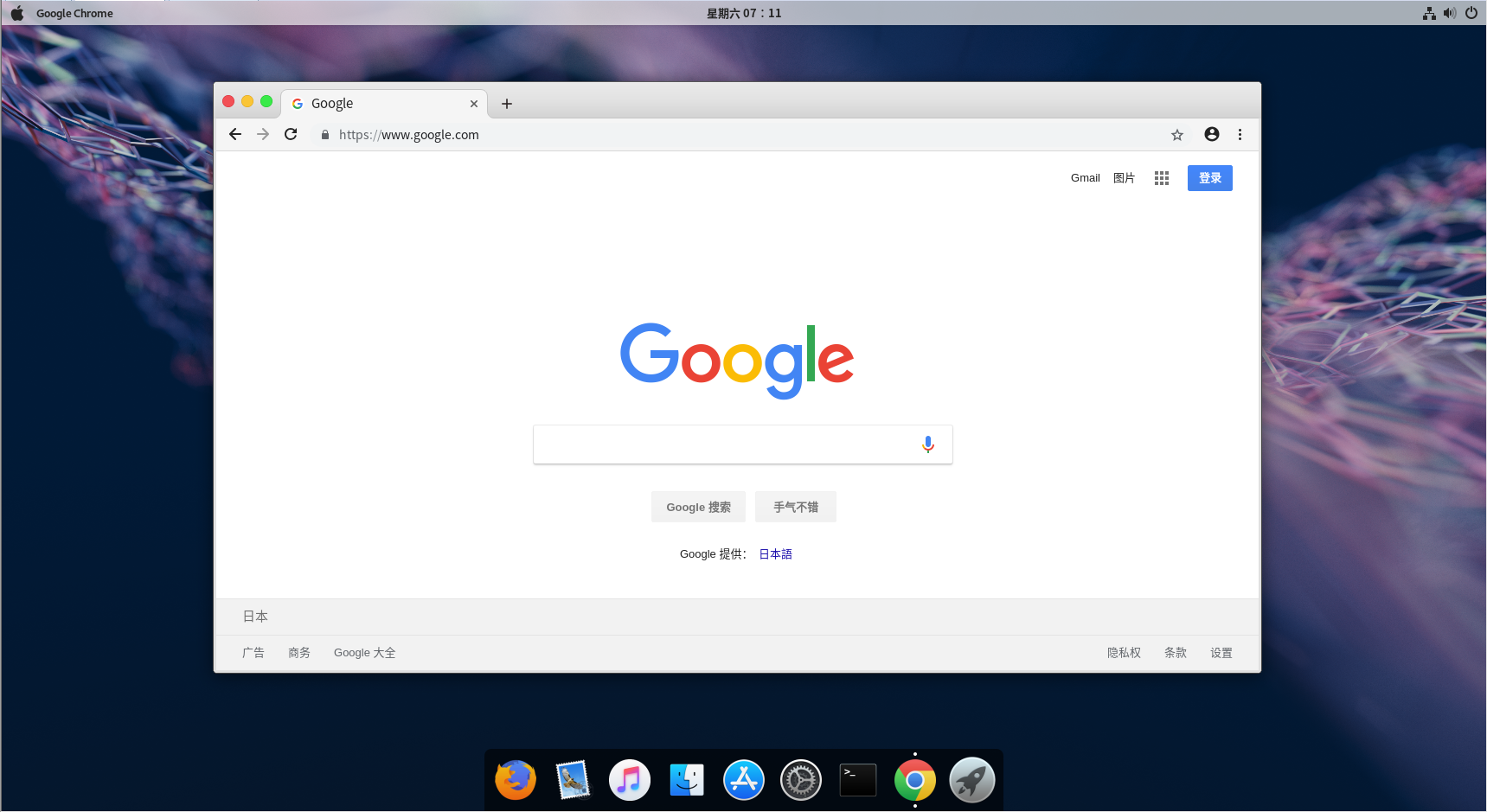Open the volume control icon
The height and width of the screenshot is (812, 1487).
(1450, 13)
